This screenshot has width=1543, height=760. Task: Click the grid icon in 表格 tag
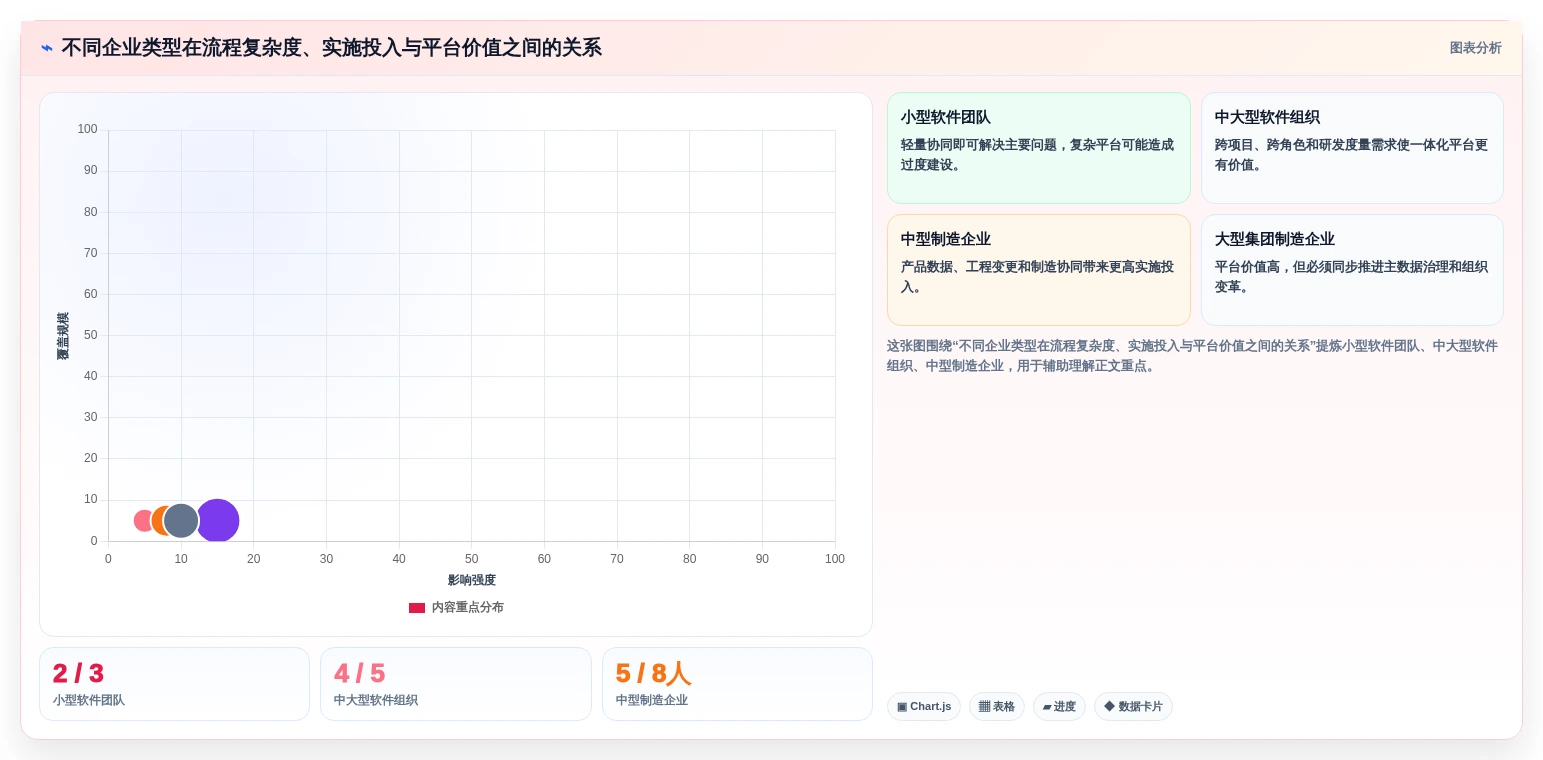pos(984,707)
